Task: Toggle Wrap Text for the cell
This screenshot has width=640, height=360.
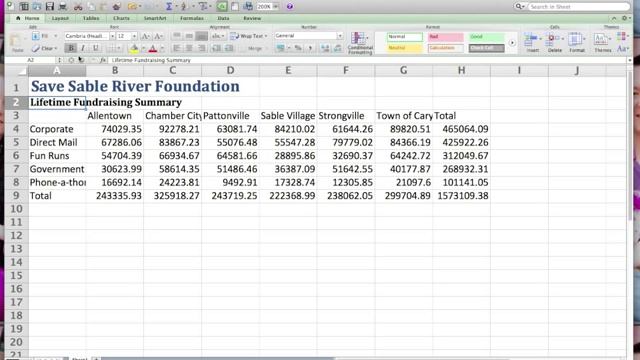Action: [x=249, y=36]
